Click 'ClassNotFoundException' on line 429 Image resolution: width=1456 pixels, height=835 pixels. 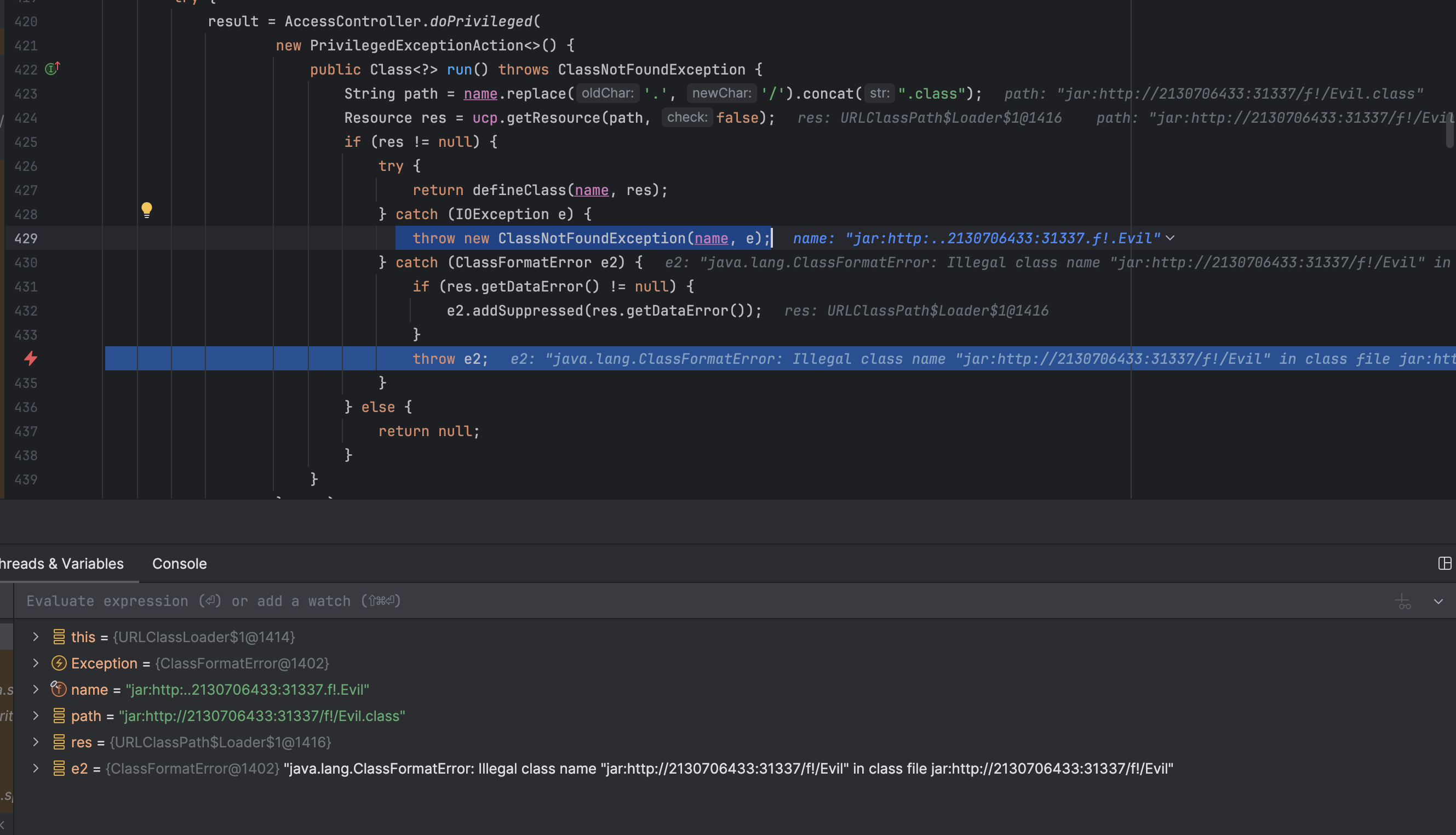592,238
